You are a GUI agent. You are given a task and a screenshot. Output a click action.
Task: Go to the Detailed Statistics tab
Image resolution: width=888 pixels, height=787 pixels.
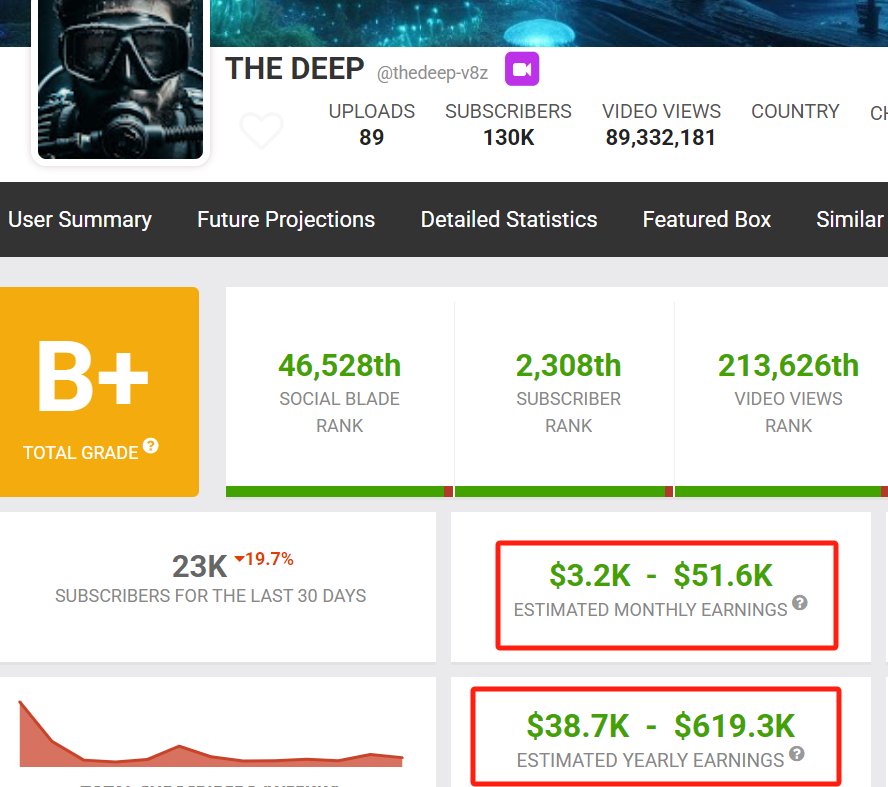click(509, 220)
